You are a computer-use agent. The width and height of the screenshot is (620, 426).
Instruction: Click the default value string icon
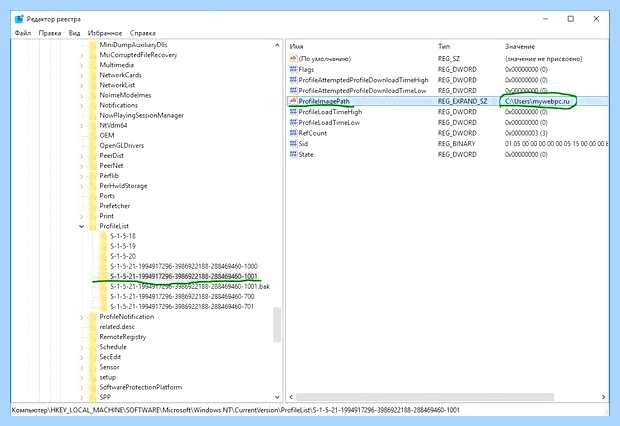point(293,59)
